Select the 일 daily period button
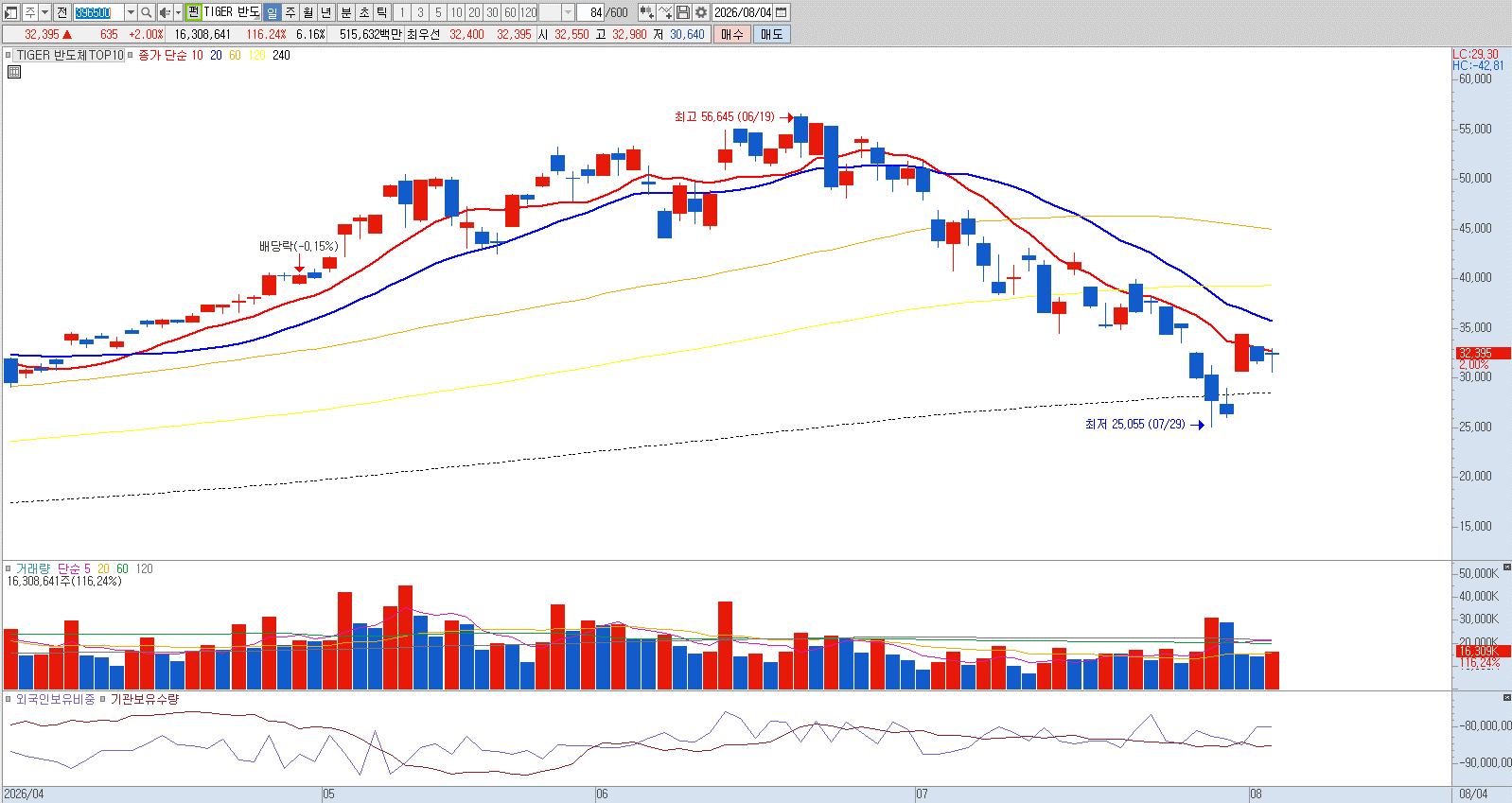 pos(272,12)
